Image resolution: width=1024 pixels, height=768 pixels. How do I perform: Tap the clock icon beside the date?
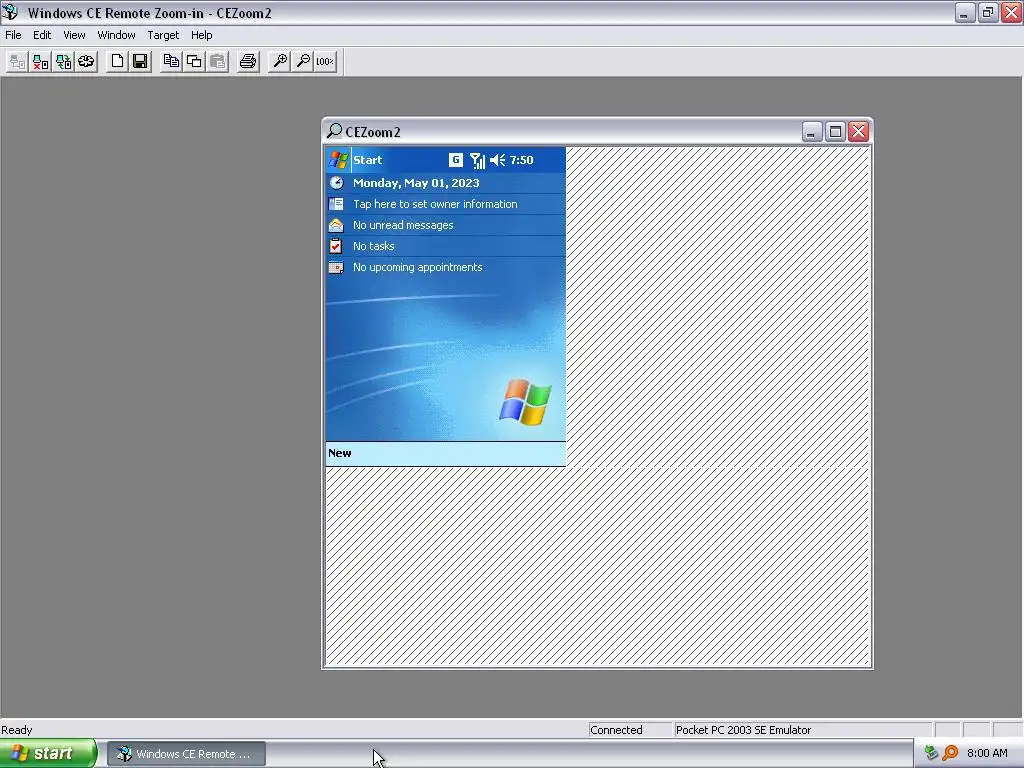[x=336, y=183]
